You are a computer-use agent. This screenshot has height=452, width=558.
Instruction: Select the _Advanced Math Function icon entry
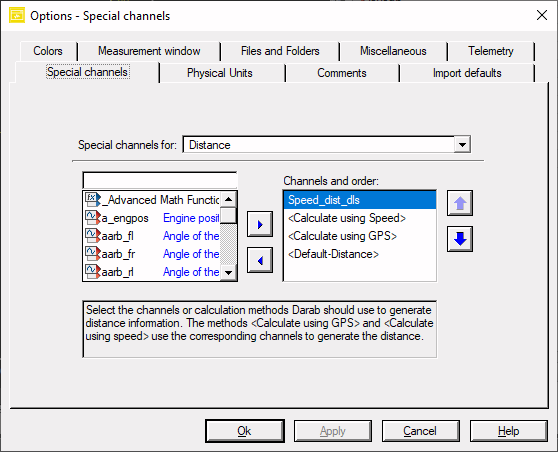(x=93, y=200)
